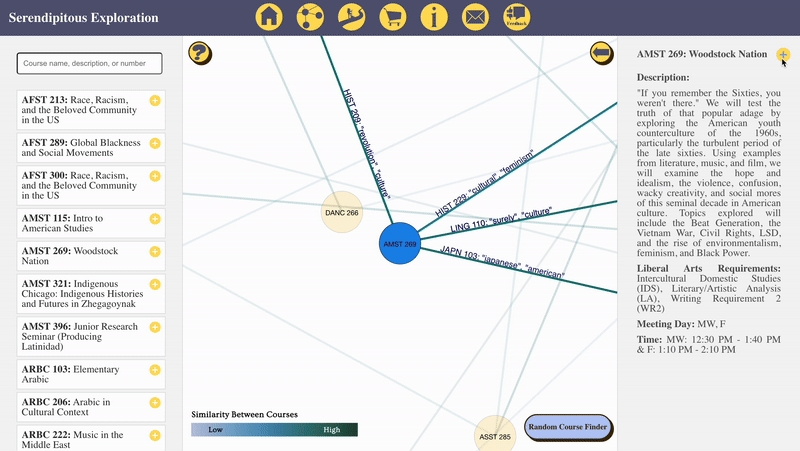
Task: Open the pathway/journey icon in header
Action: click(352, 17)
